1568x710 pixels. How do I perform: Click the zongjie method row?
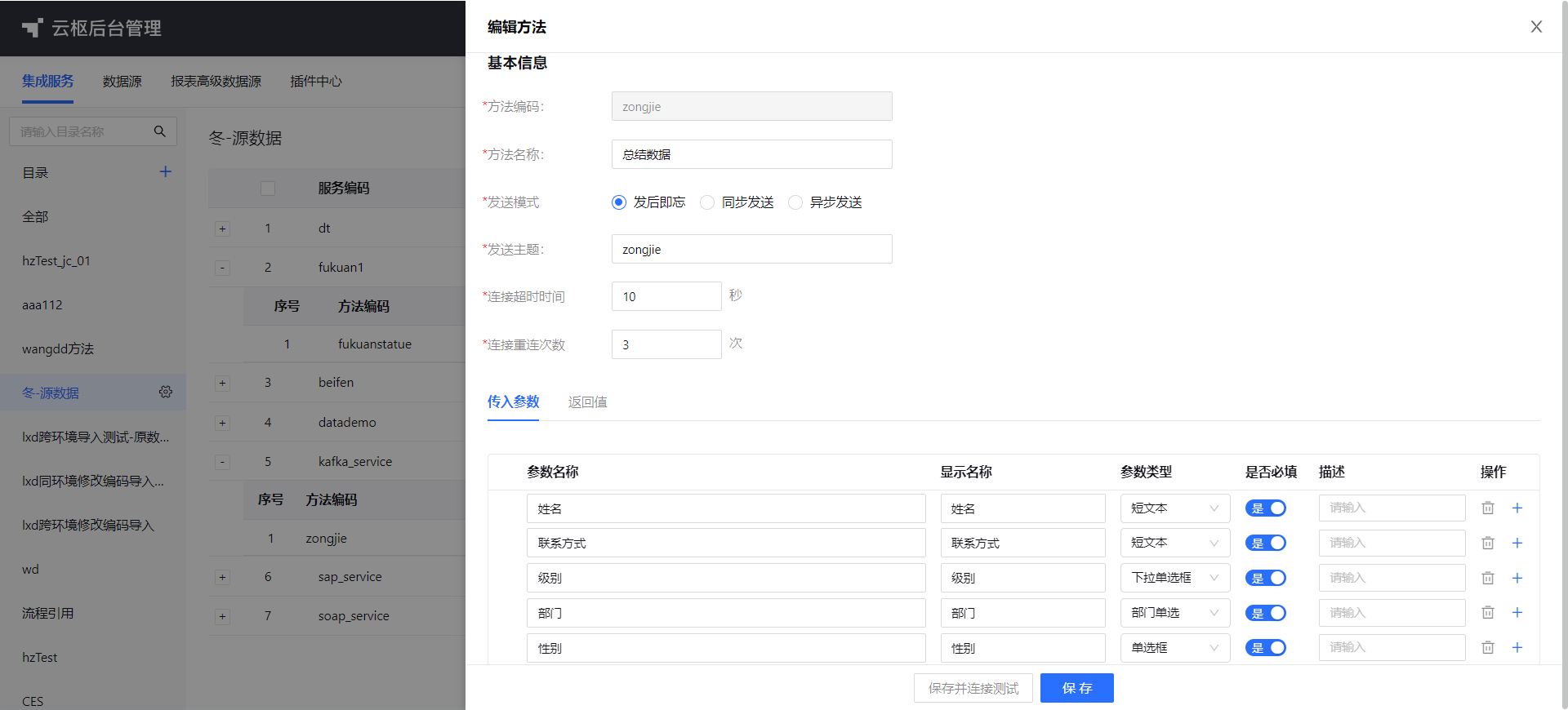(x=355, y=539)
